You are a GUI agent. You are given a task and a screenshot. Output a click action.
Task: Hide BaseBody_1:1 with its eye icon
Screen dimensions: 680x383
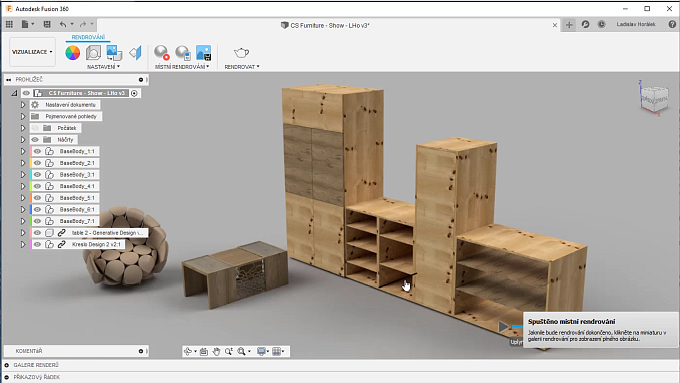click(37, 151)
